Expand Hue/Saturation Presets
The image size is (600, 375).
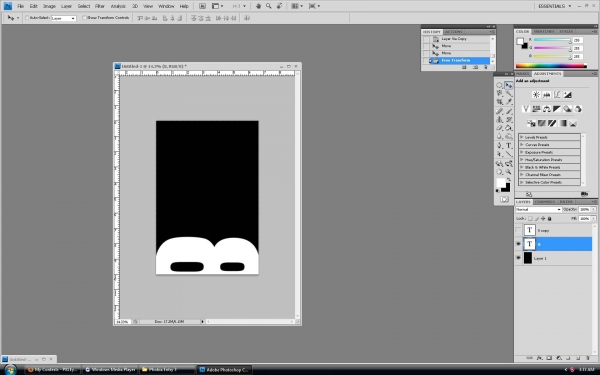point(522,160)
